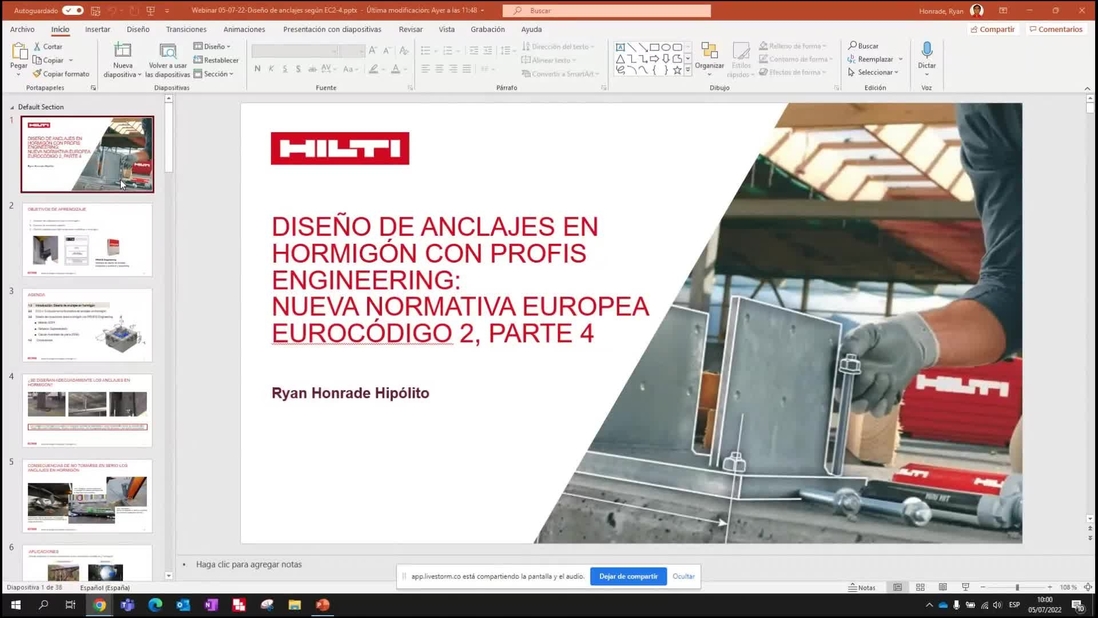Toggle the Notas pane button
1098x618 pixels.
click(862, 587)
